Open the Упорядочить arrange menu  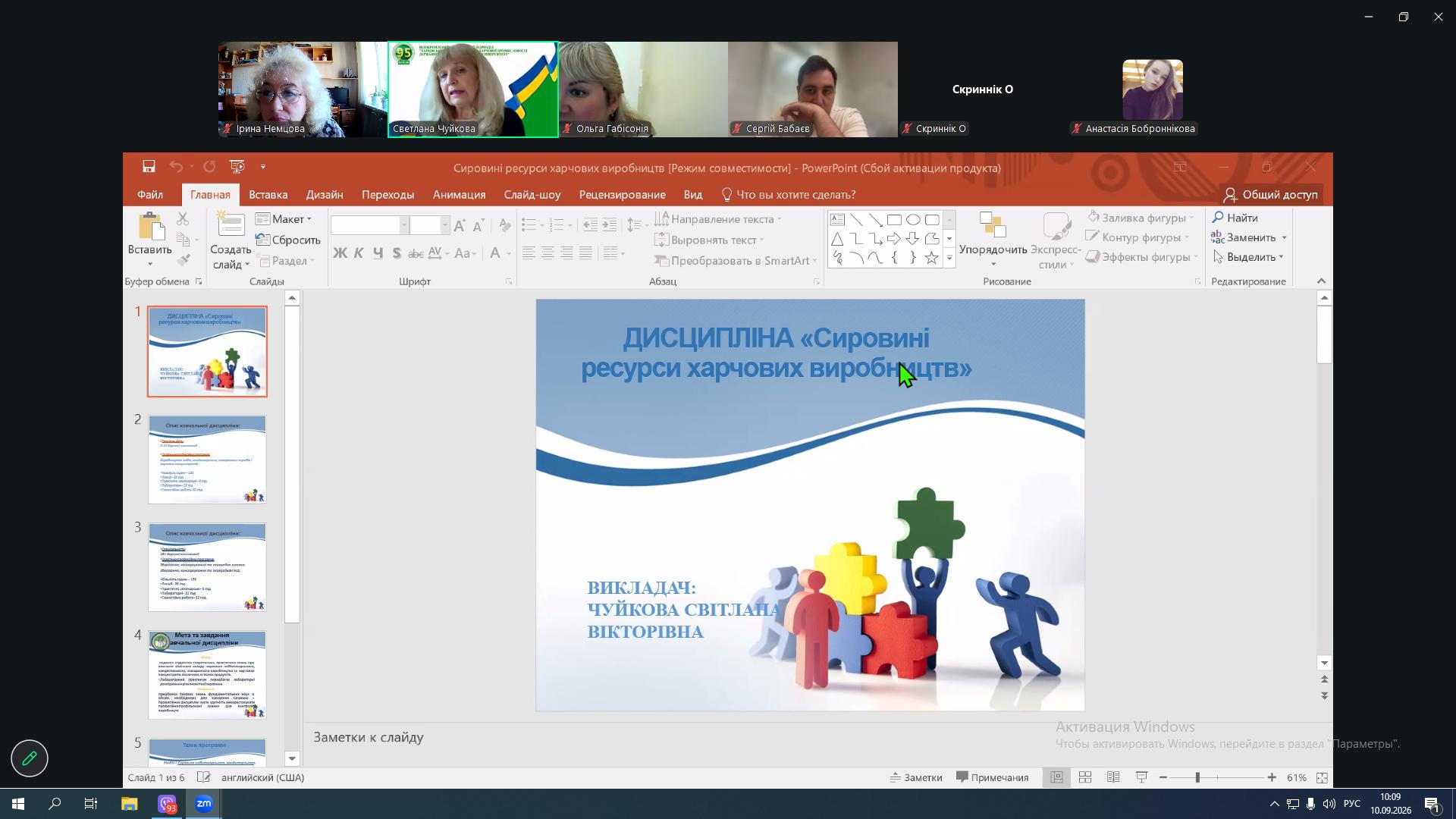993,241
